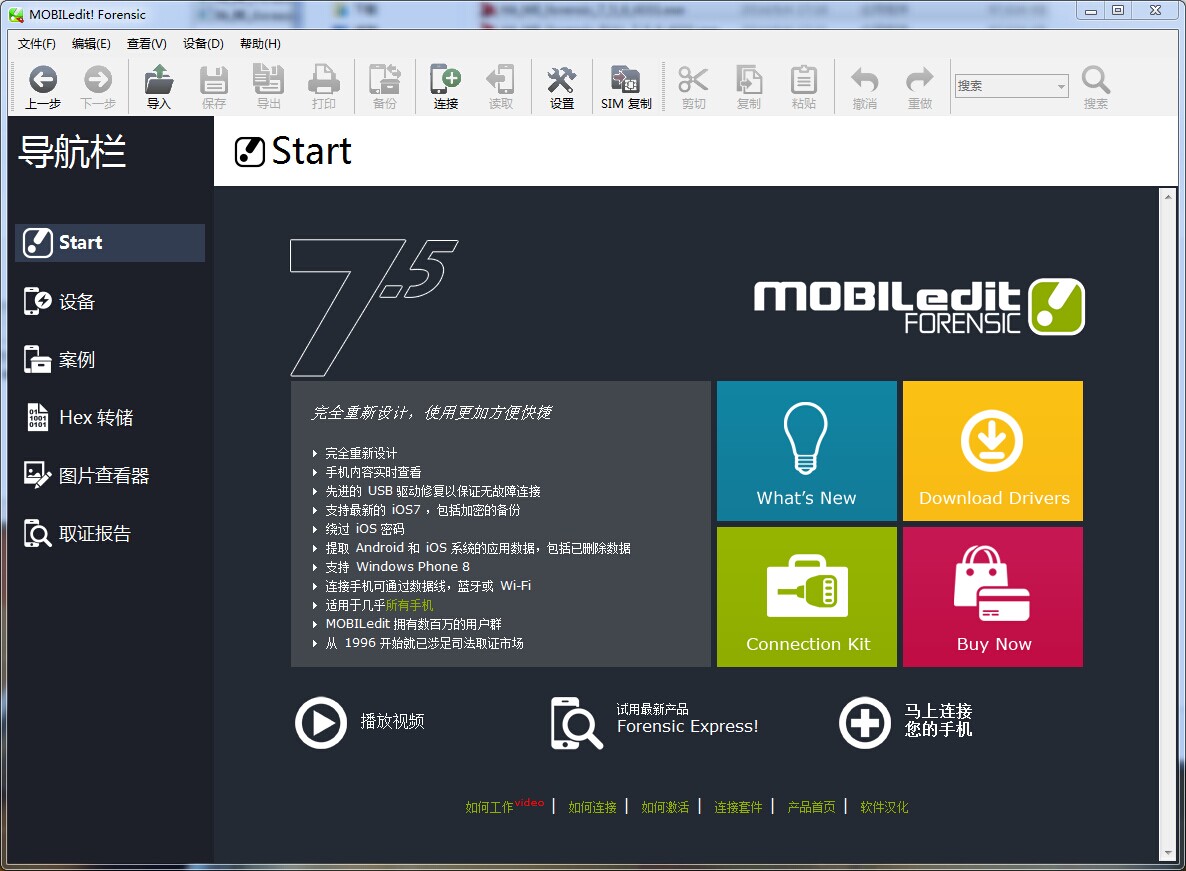This screenshot has width=1186, height=871.
Task: Click the 导出 (Export) icon
Action: [268, 85]
